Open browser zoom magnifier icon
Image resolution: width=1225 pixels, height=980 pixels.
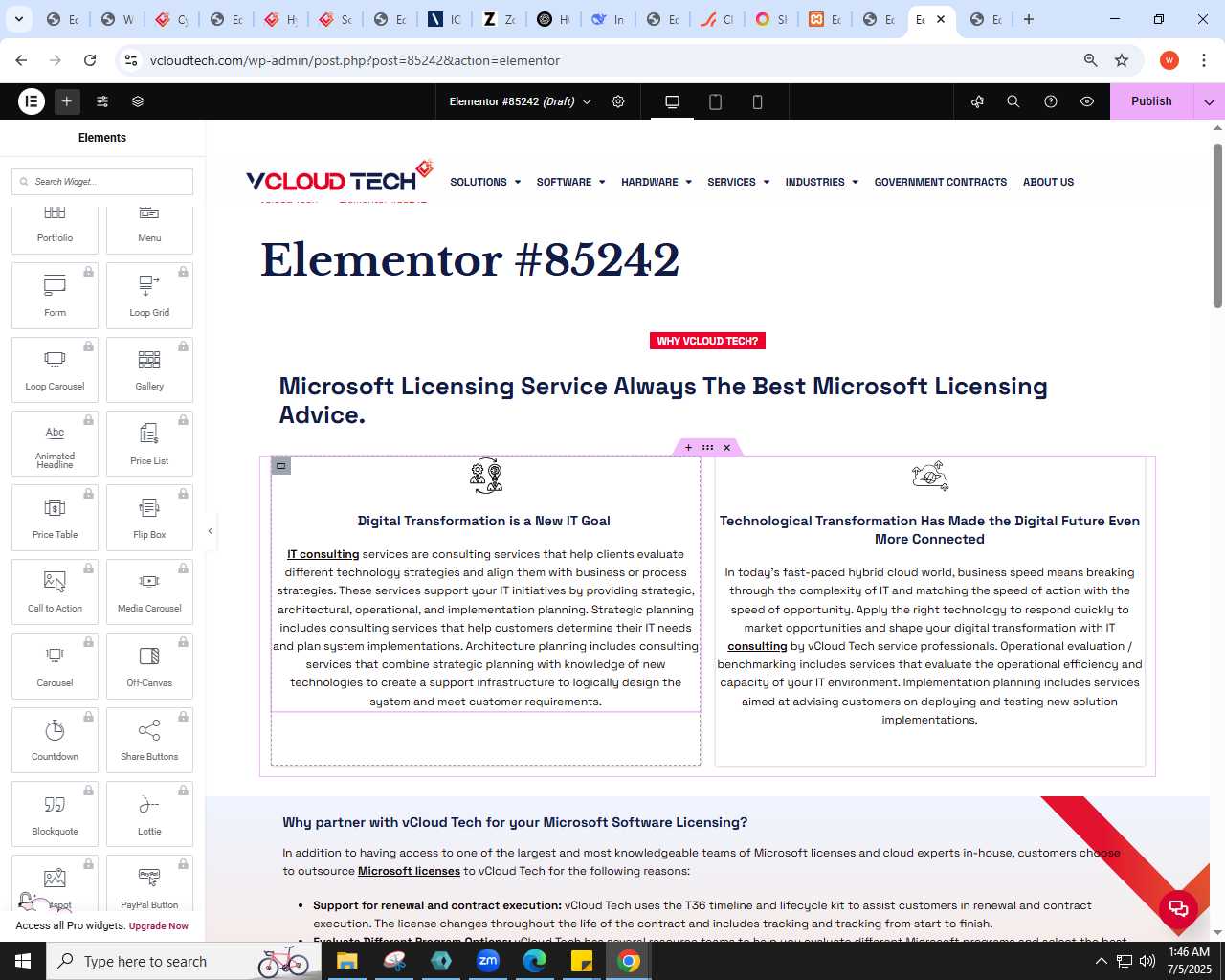click(1090, 60)
